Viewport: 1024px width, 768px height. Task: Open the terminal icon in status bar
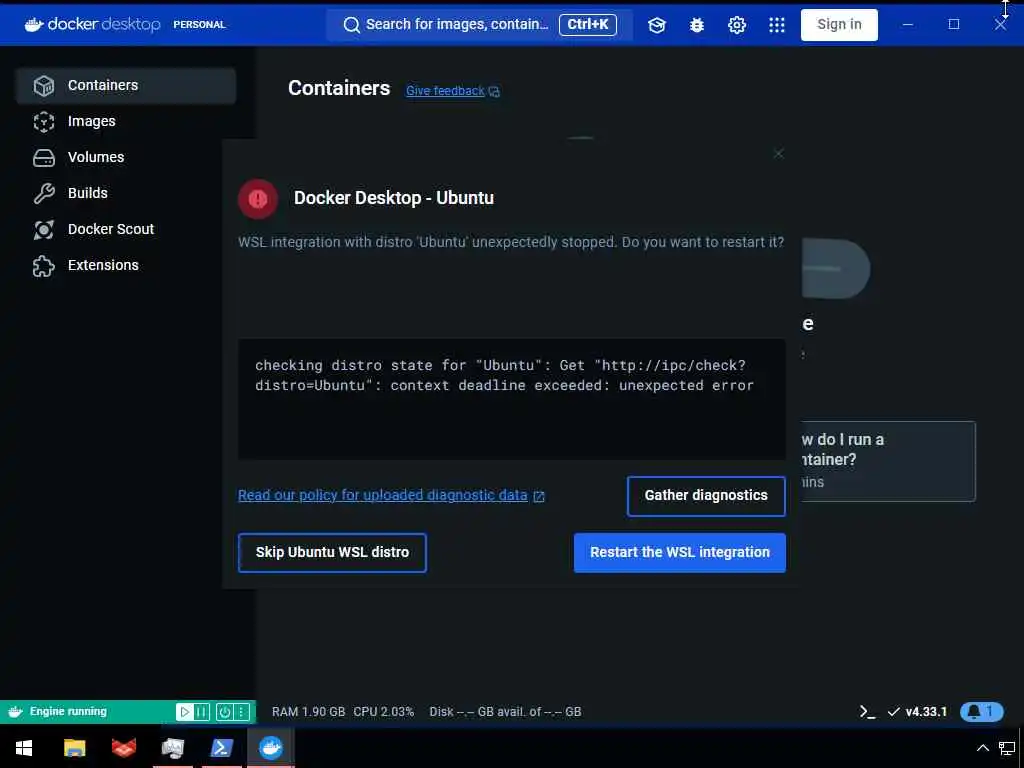pos(867,712)
